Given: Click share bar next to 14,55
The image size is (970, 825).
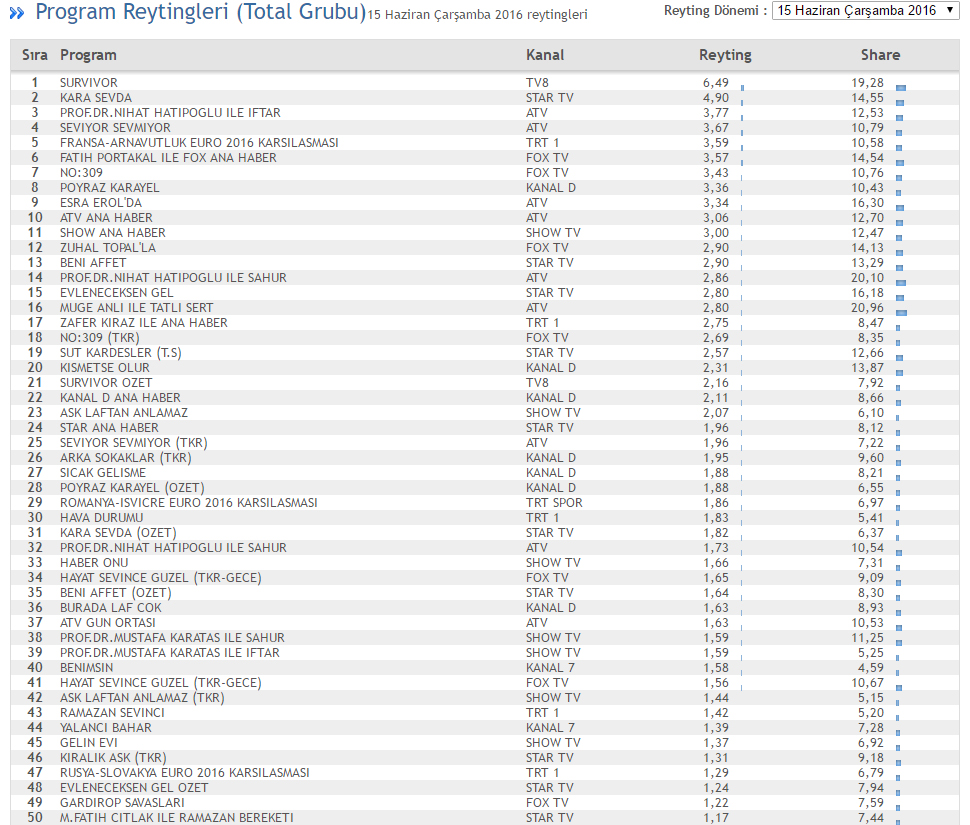Looking at the screenshot, I should (900, 103).
